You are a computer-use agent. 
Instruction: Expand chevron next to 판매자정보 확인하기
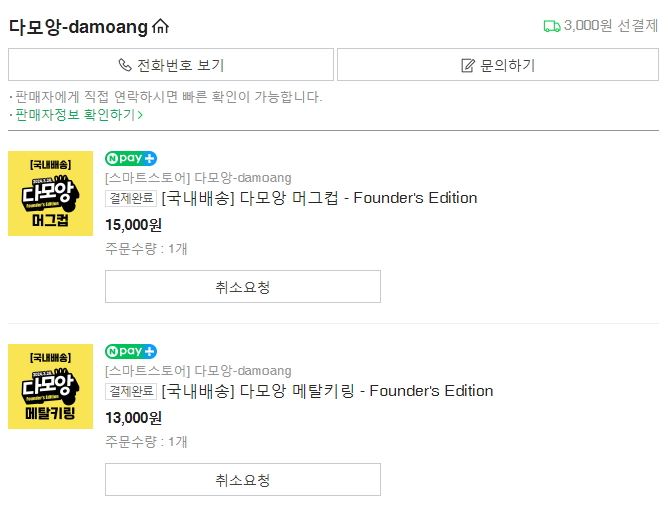tap(140, 115)
